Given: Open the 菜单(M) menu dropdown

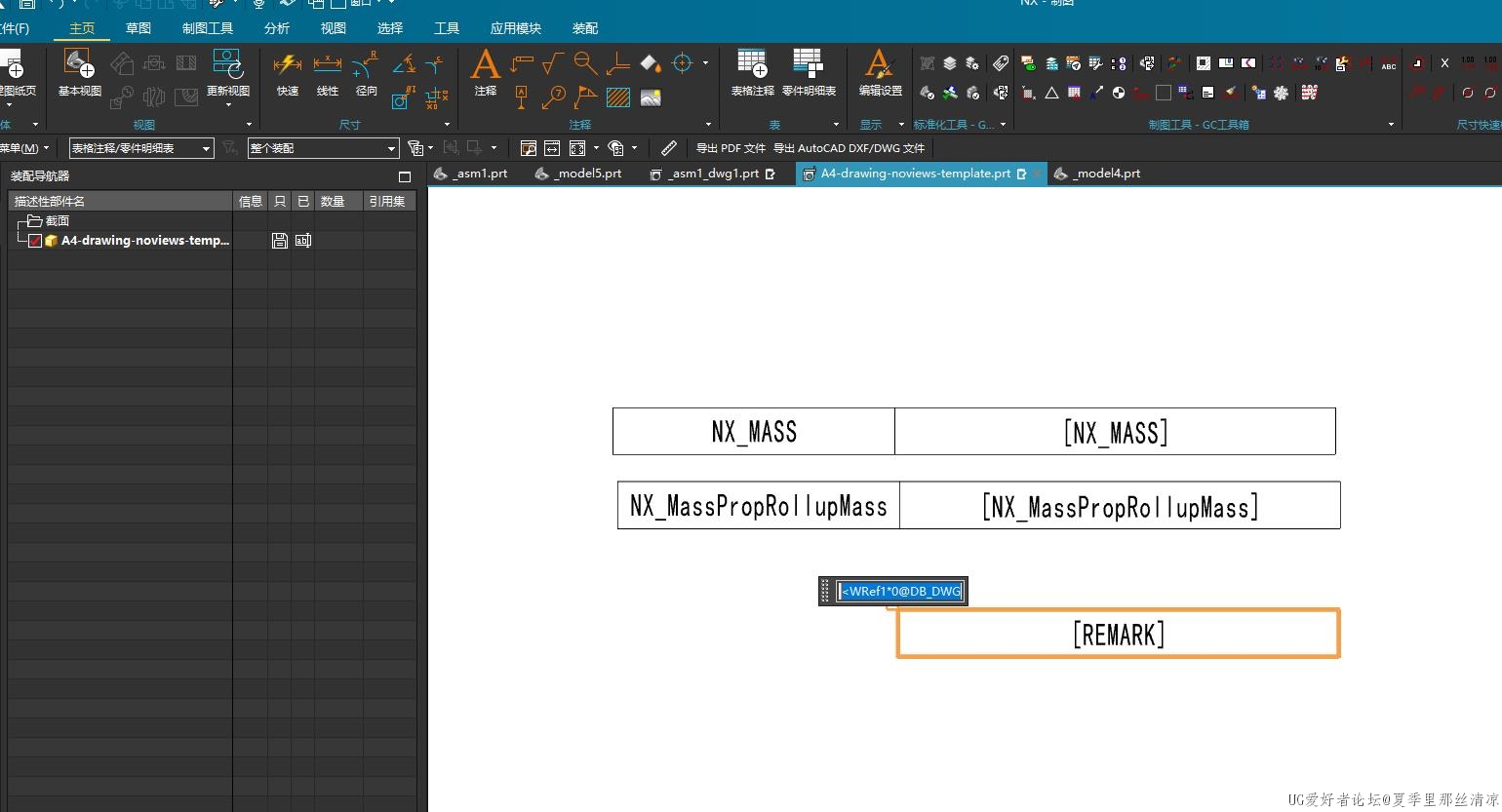Looking at the screenshot, I should (x=23, y=148).
